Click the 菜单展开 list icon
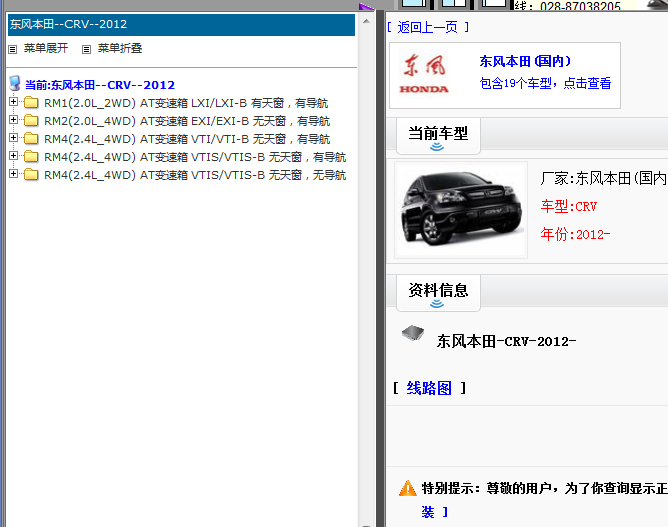 pos(13,49)
